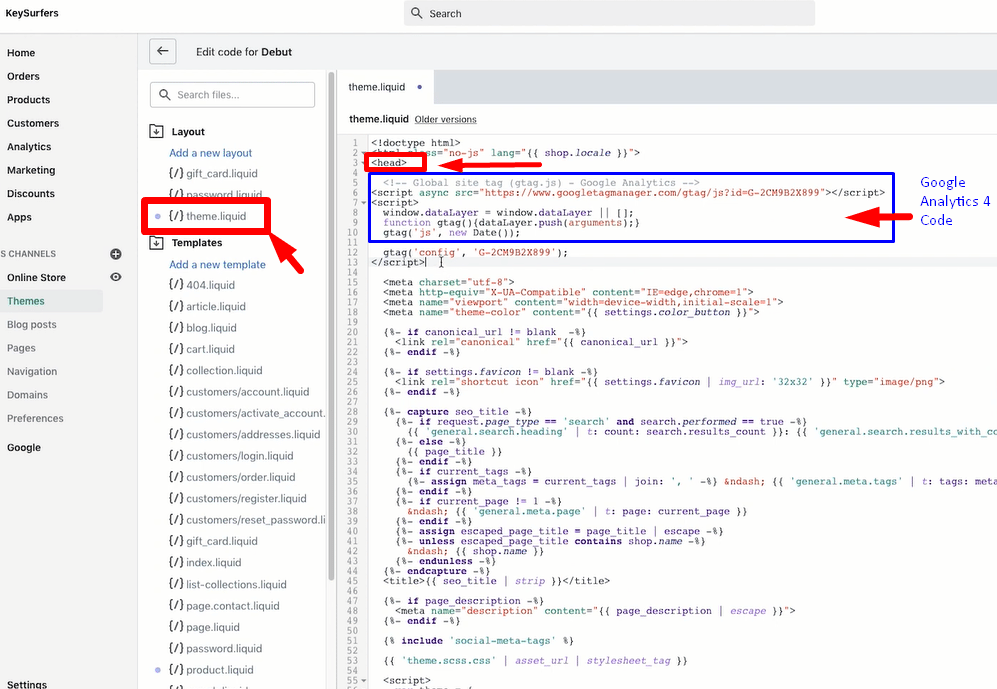Click the product.liquid file icon
Image resolution: width=997 pixels, height=689 pixels.
[176, 669]
